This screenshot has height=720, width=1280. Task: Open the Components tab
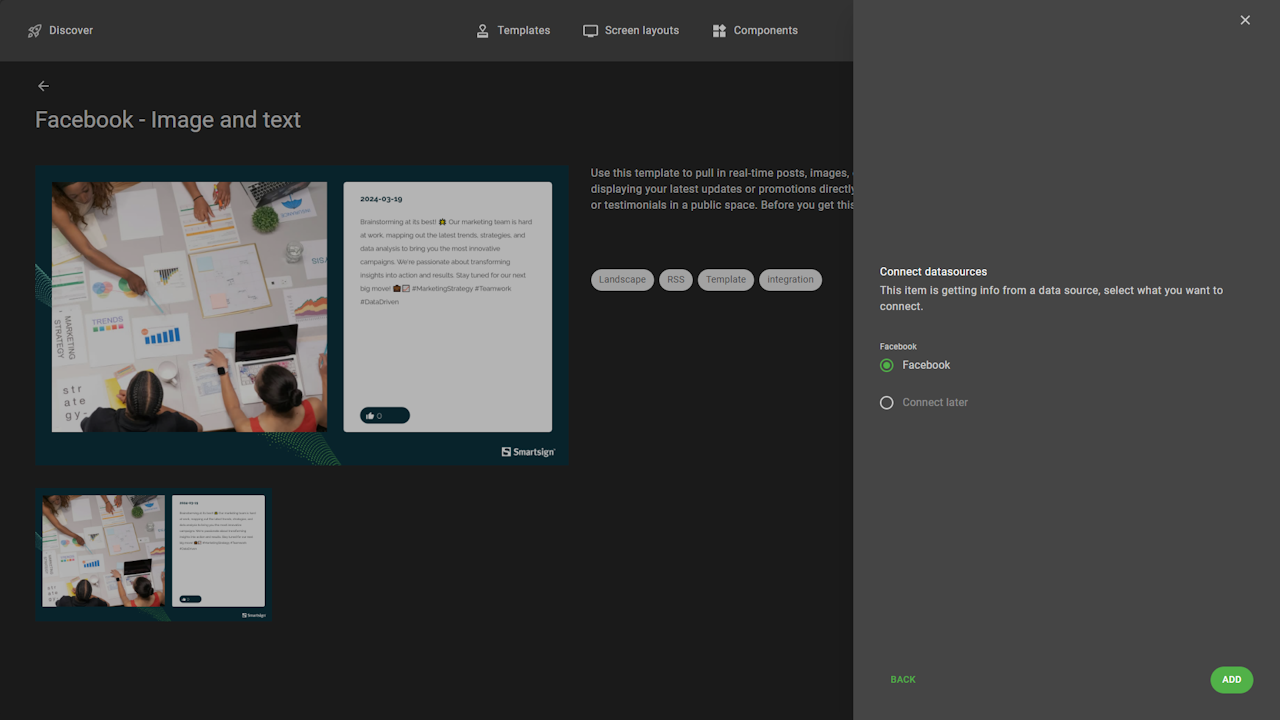coord(765,31)
